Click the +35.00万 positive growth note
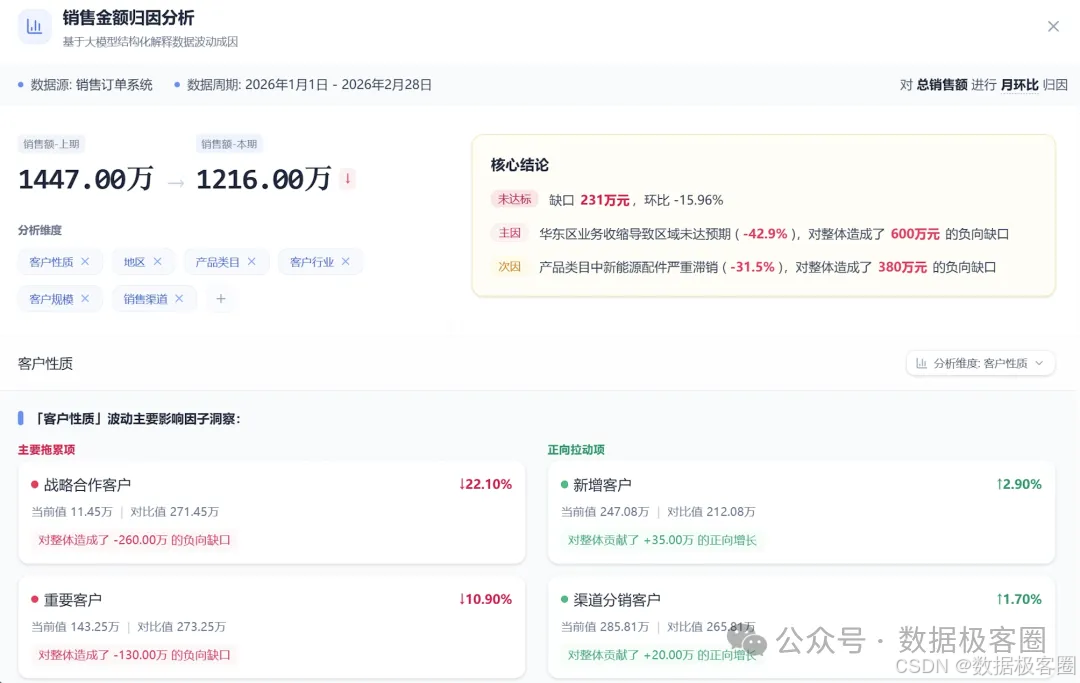The height and width of the screenshot is (683, 1080). click(662, 540)
